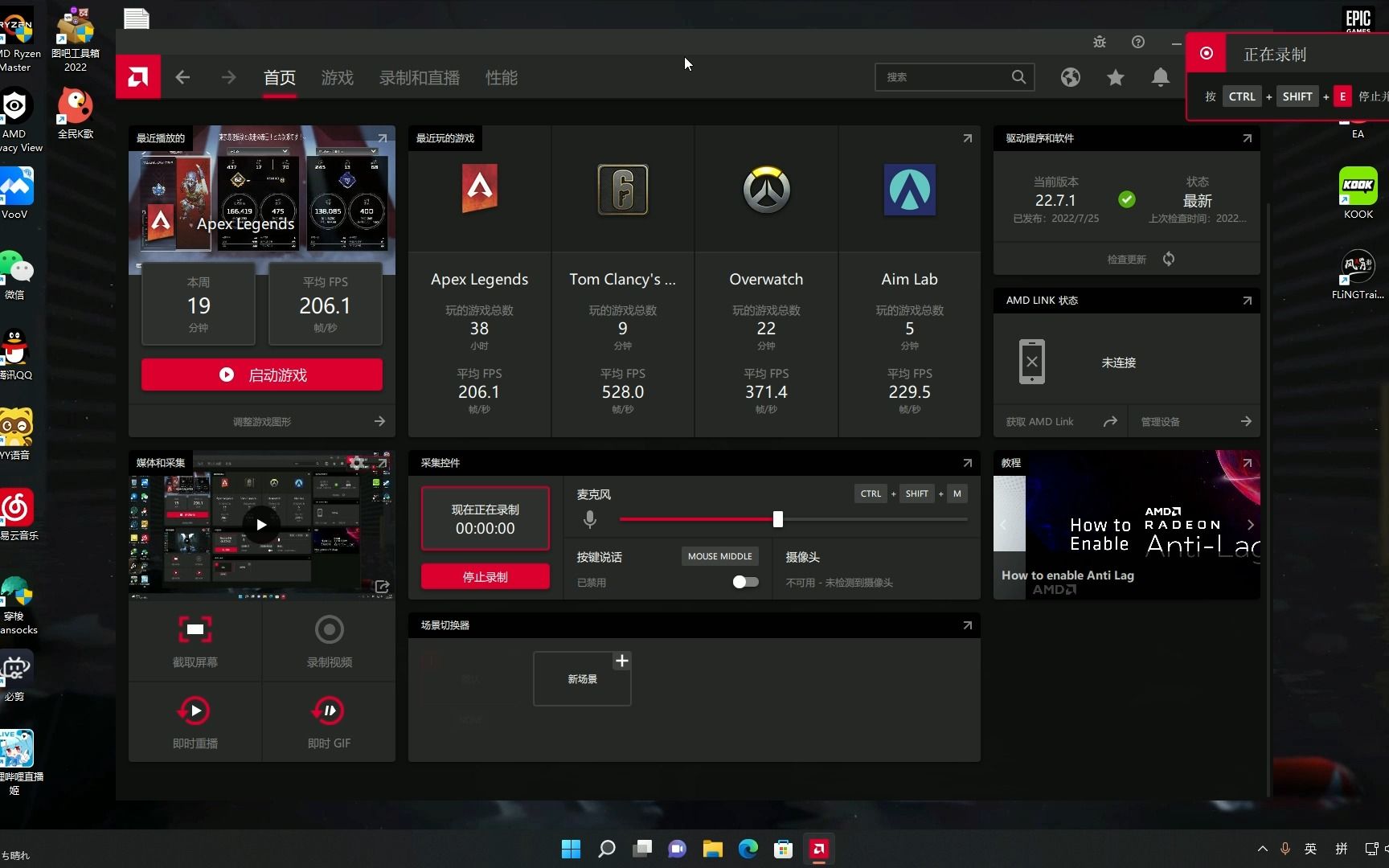Click the record video icon
The width and height of the screenshot is (1389, 868).
tap(329, 629)
